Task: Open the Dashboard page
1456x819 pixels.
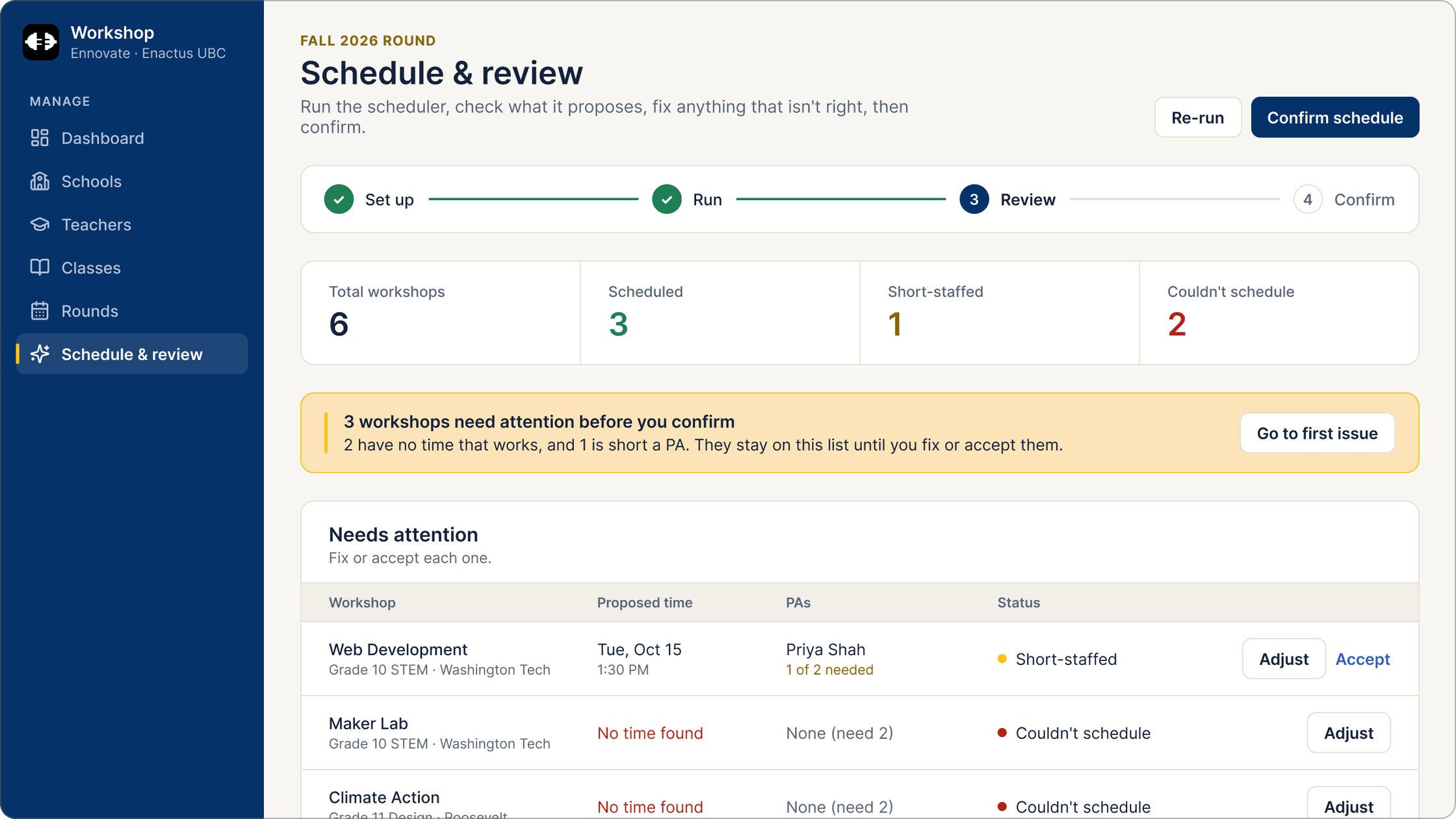Action: [132, 138]
